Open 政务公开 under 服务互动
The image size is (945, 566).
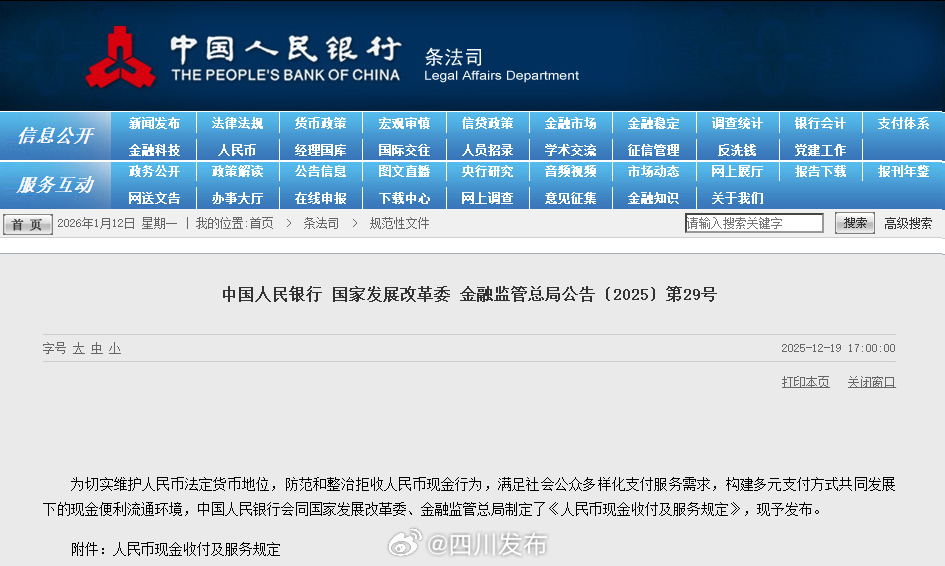[x=154, y=172]
